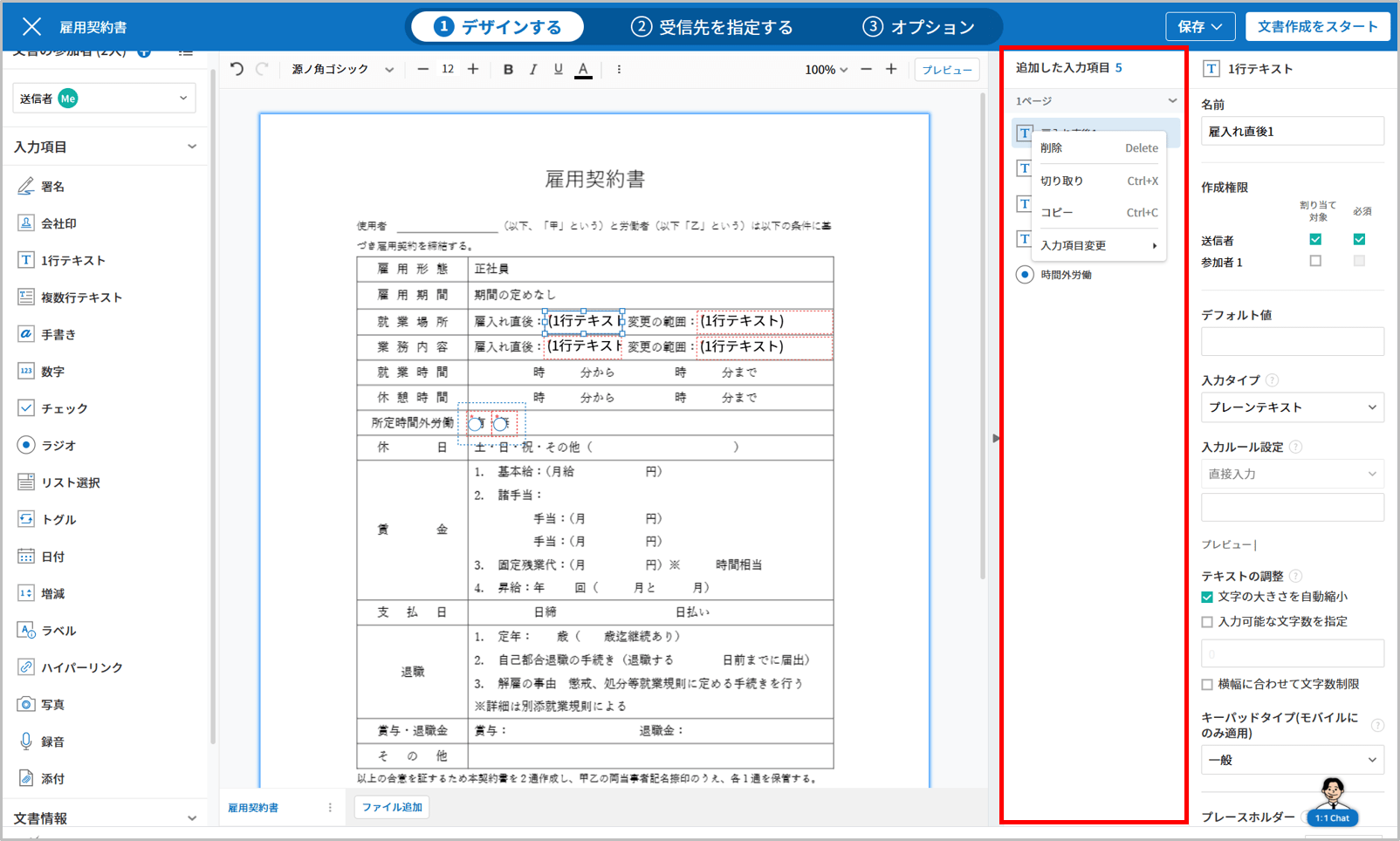Viewport: 1400px width, 841px height.
Task: Add a チェック checkbox input item
Action: [64, 408]
